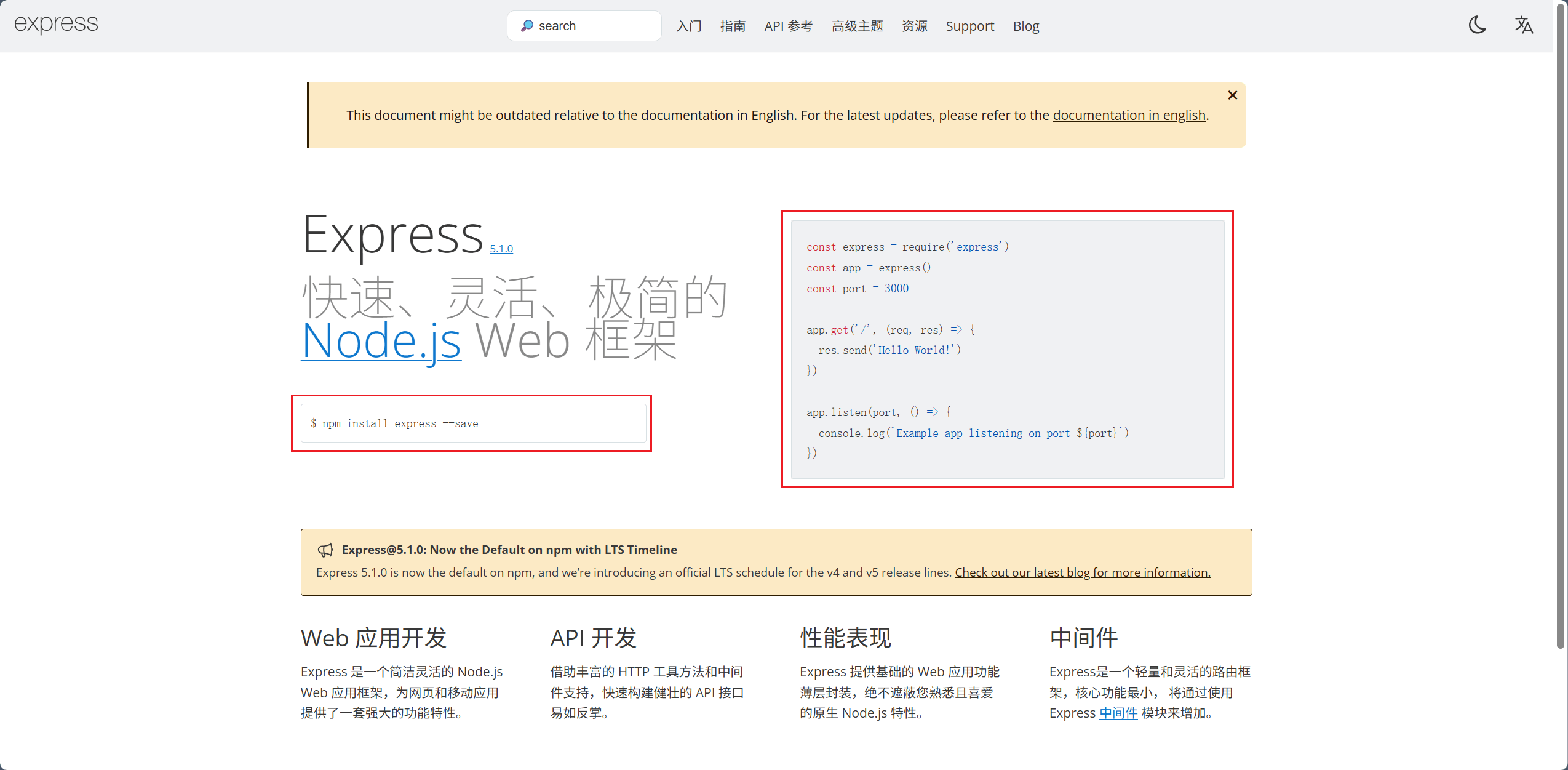The image size is (1568, 770).
Task: Expand the 指南 navigation menu
Action: (733, 26)
